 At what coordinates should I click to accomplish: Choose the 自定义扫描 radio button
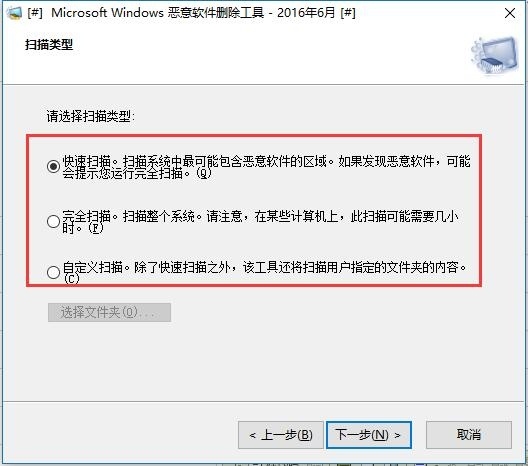point(53,272)
